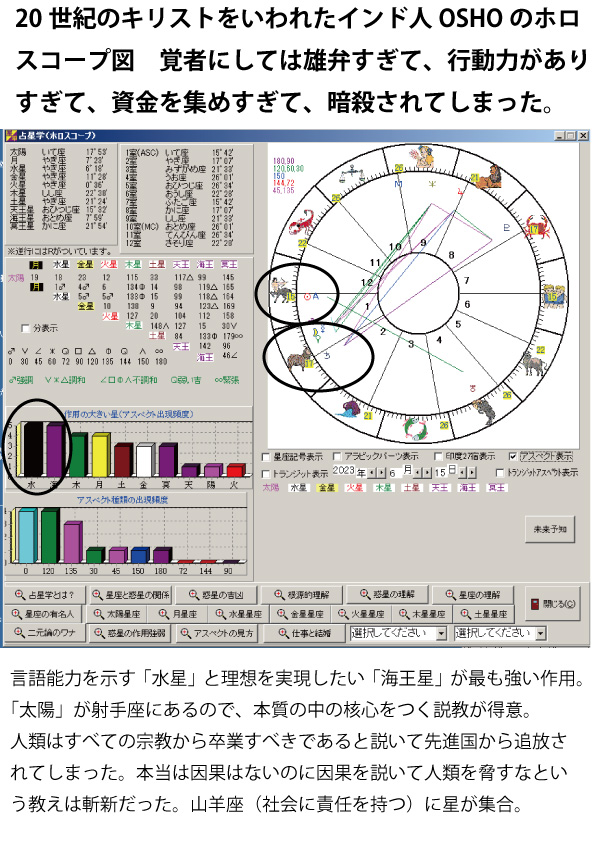Screen dimensions: 595x842
Task: Click the Libra scales icon on the zodiac wheel
Action: pos(352,175)
